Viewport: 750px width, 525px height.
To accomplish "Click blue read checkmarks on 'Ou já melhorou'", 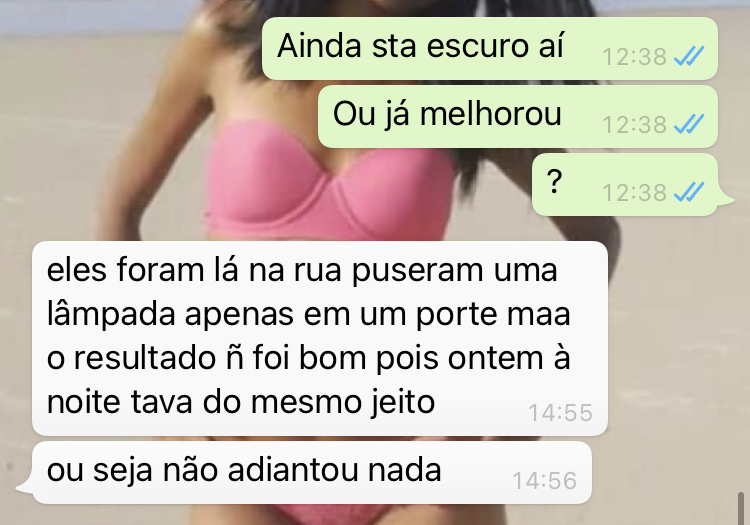I will pyautogui.click(x=688, y=124).
